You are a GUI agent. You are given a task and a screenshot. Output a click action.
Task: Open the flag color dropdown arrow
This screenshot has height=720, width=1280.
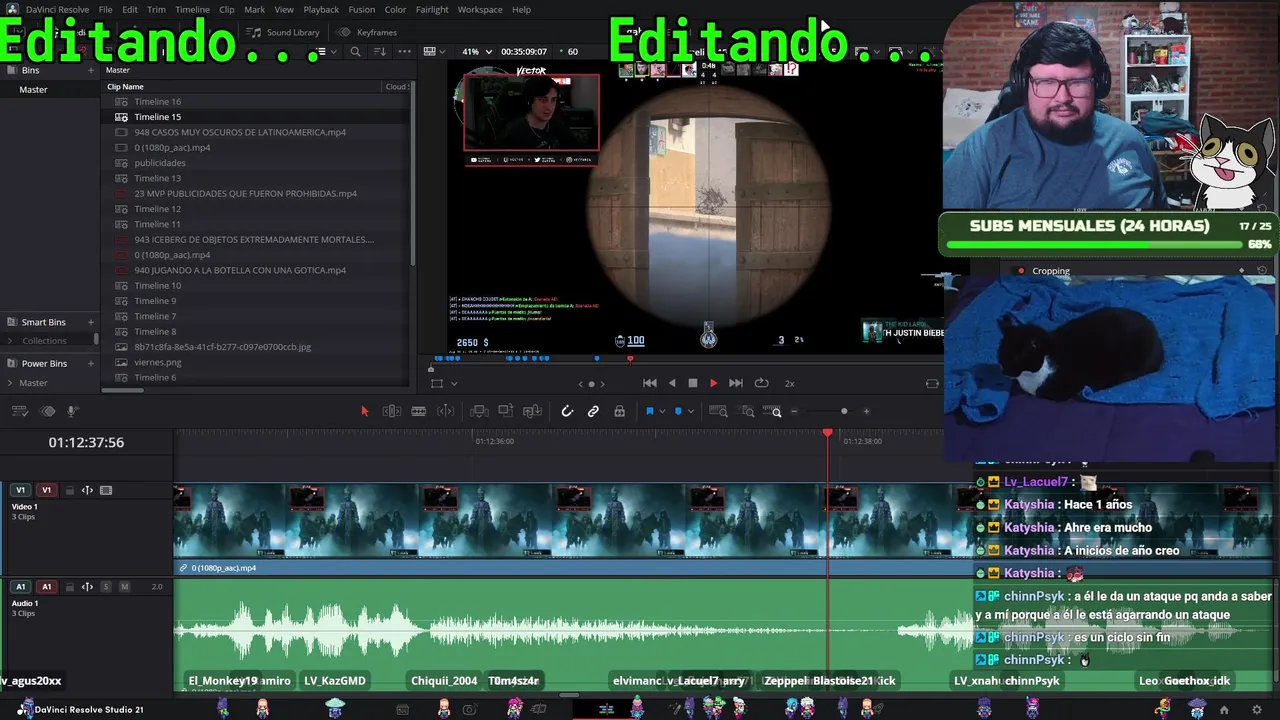(661, 412)
